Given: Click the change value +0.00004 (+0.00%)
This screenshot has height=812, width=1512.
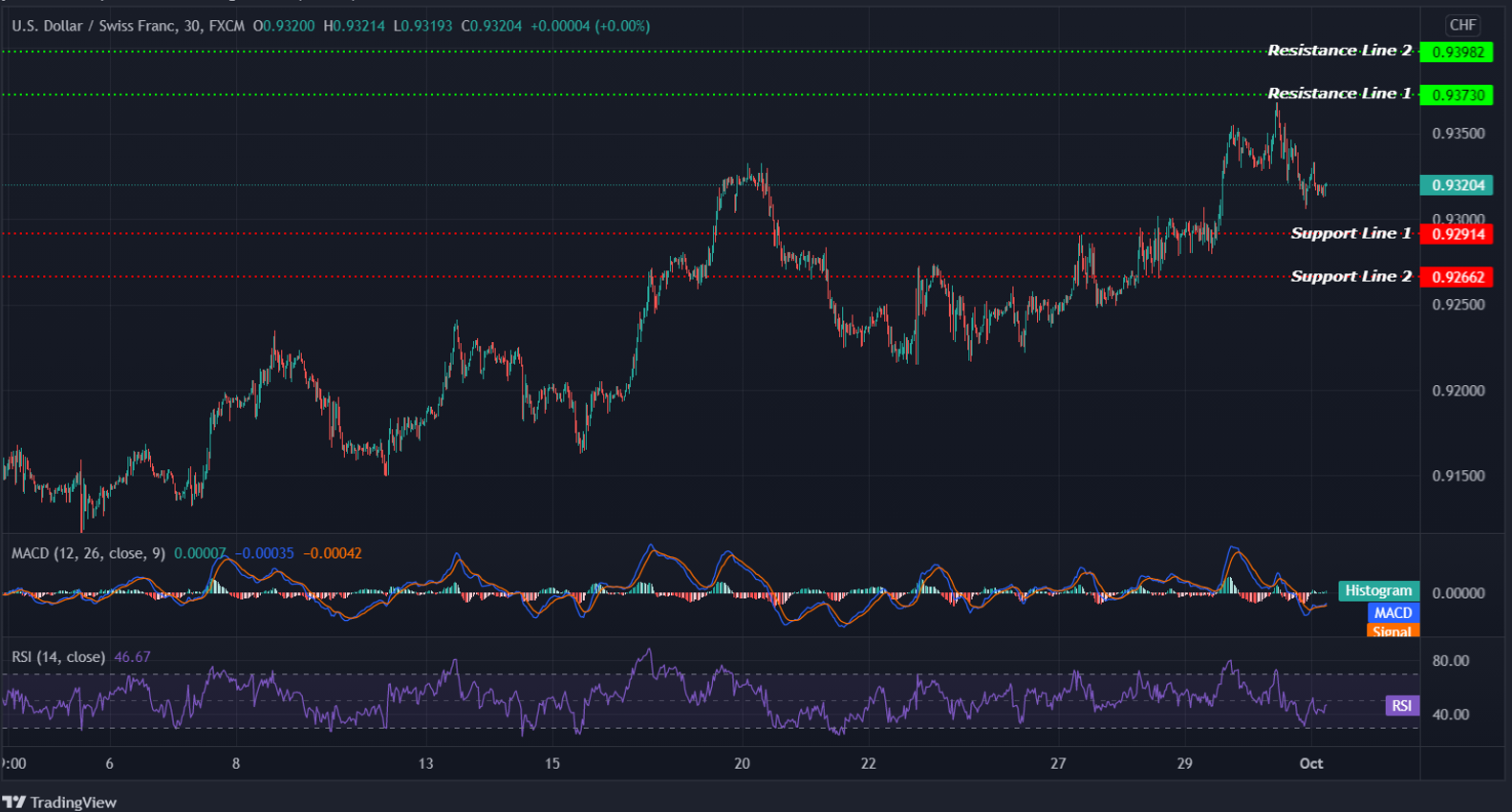Looking at the screenshot, I should 591,26.
